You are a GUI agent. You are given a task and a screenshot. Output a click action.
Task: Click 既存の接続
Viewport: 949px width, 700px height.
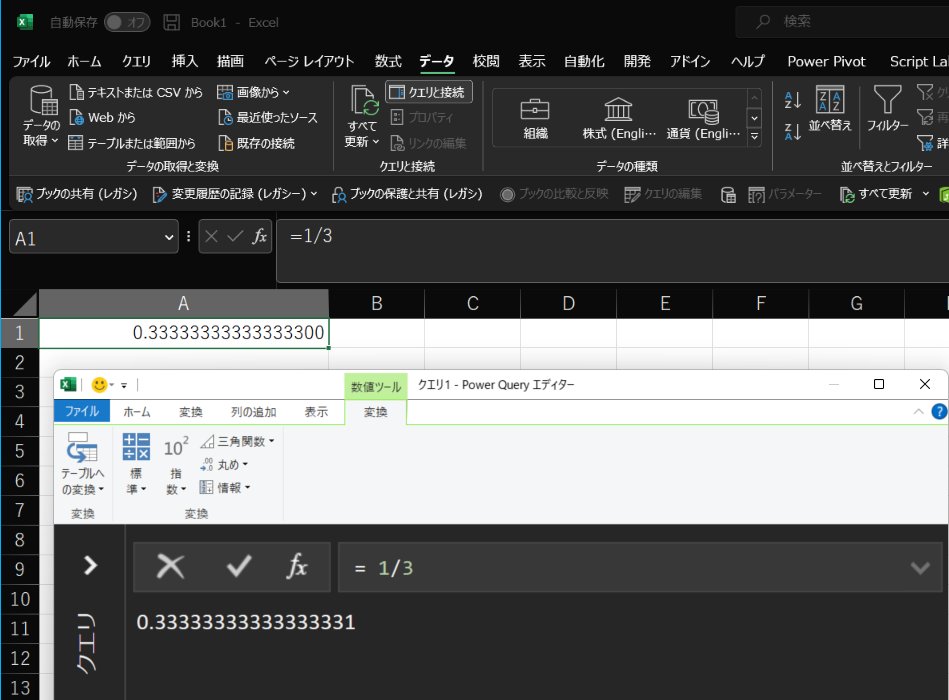coord(257,143)
